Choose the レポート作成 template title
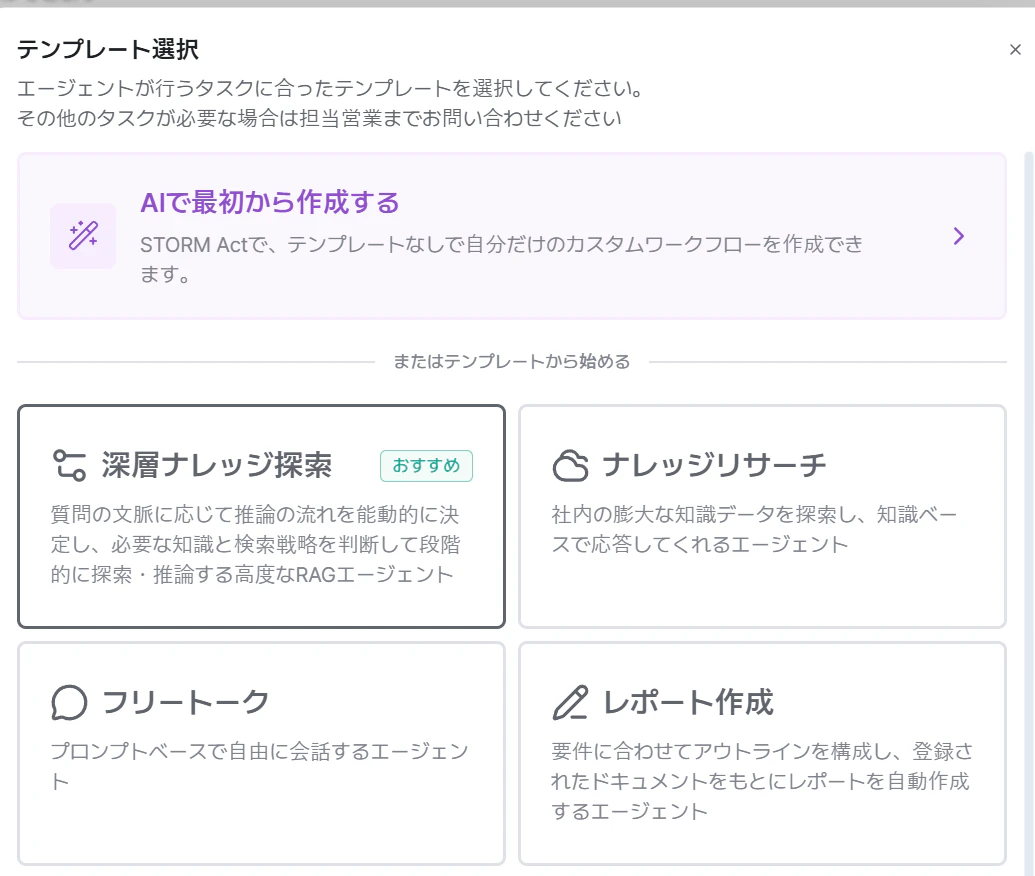Screen dimensions: 1035x876 click(x=688, y=702)
